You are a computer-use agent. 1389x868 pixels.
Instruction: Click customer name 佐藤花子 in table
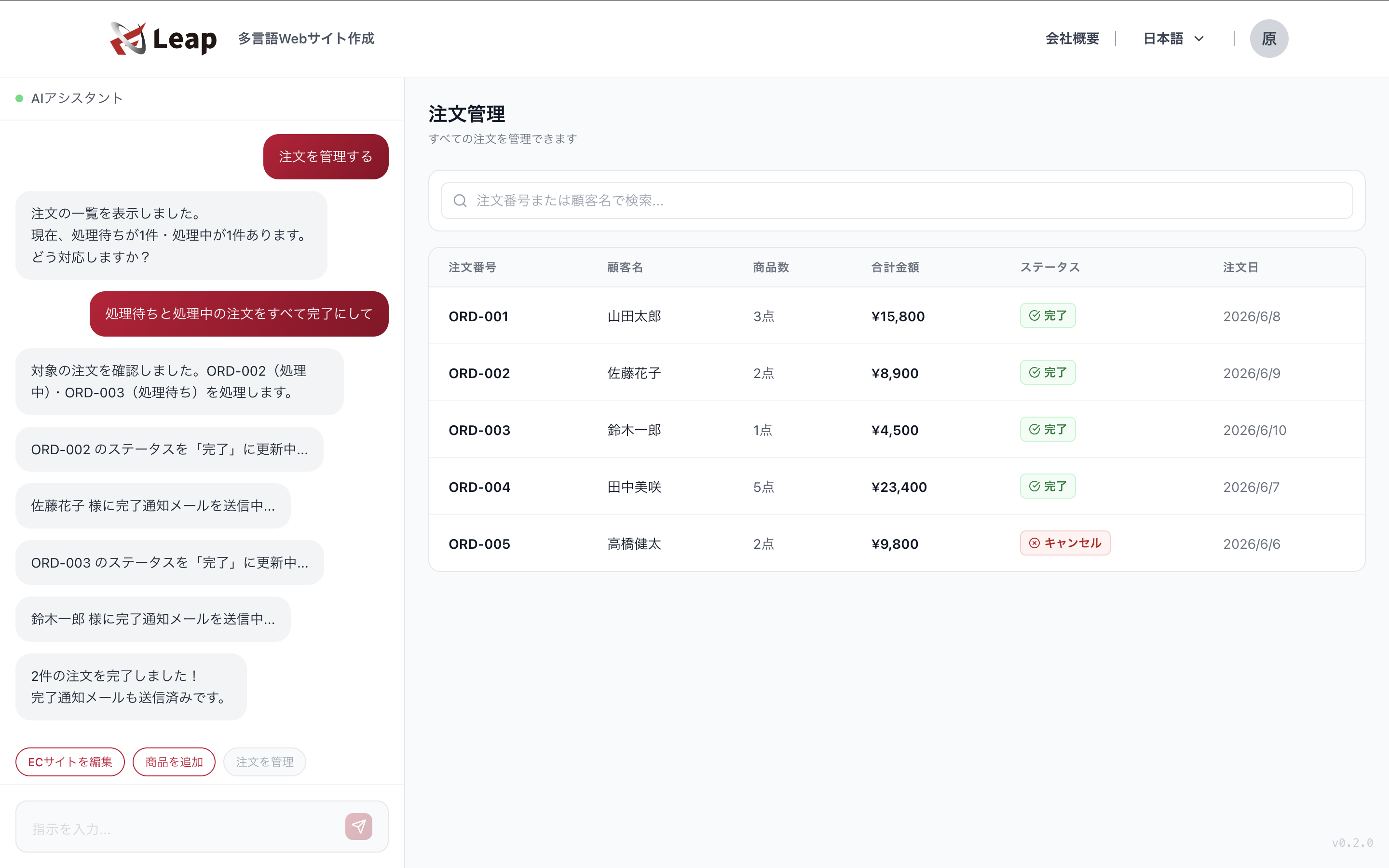coord(634,373)
